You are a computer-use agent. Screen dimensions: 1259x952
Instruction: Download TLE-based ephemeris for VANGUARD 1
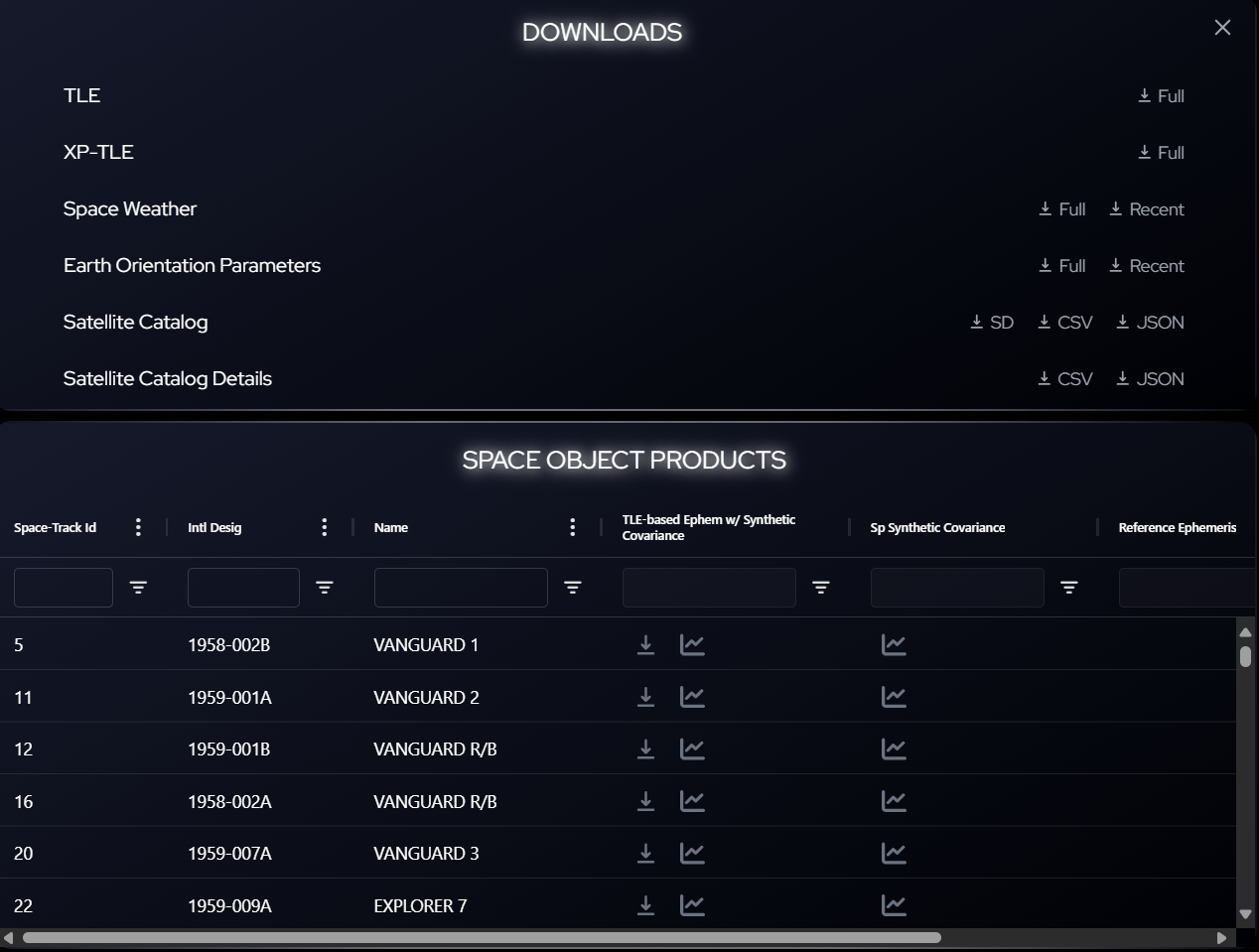click(x=645, y=644)
